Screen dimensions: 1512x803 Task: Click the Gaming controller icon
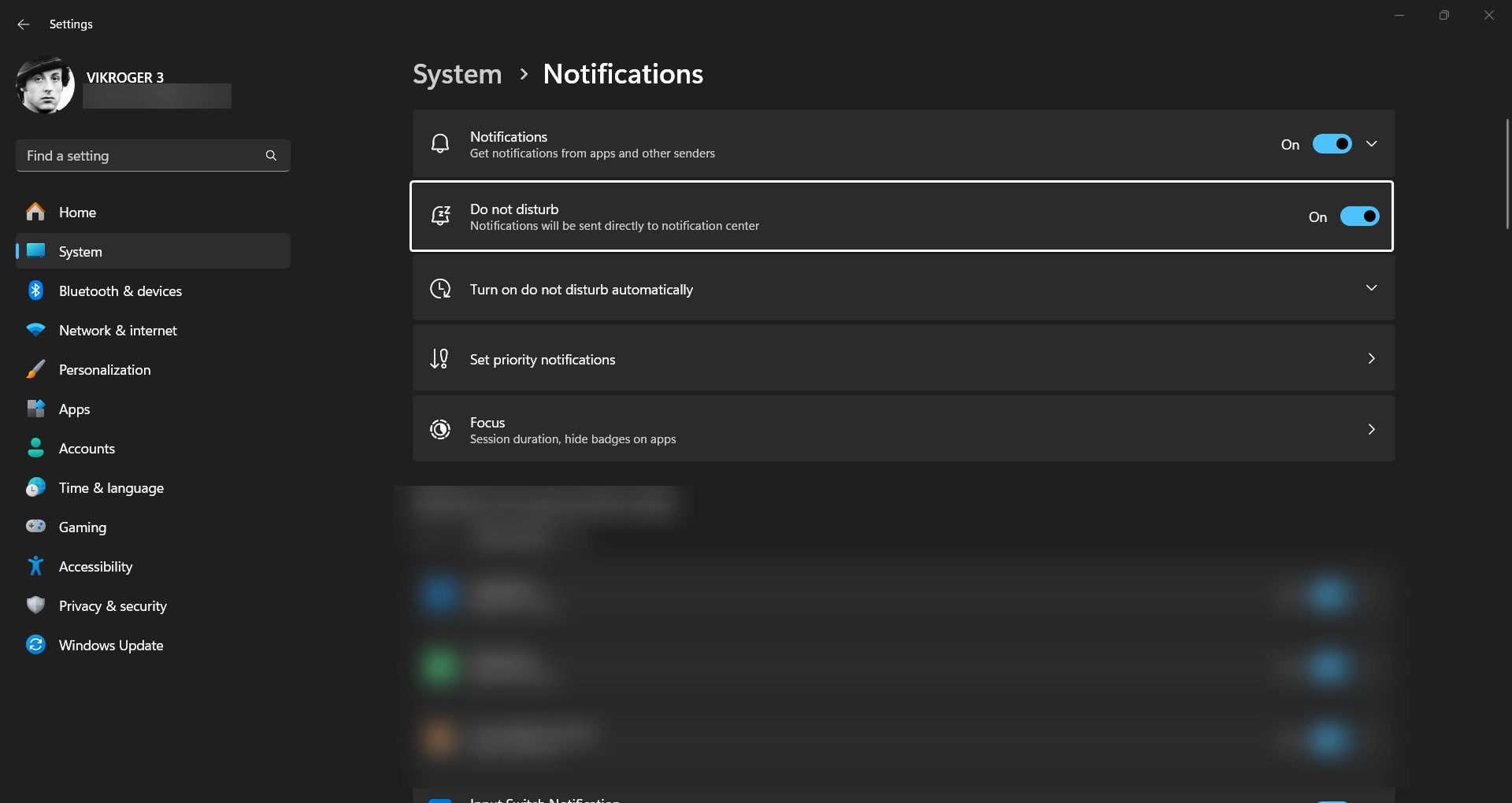35,527
